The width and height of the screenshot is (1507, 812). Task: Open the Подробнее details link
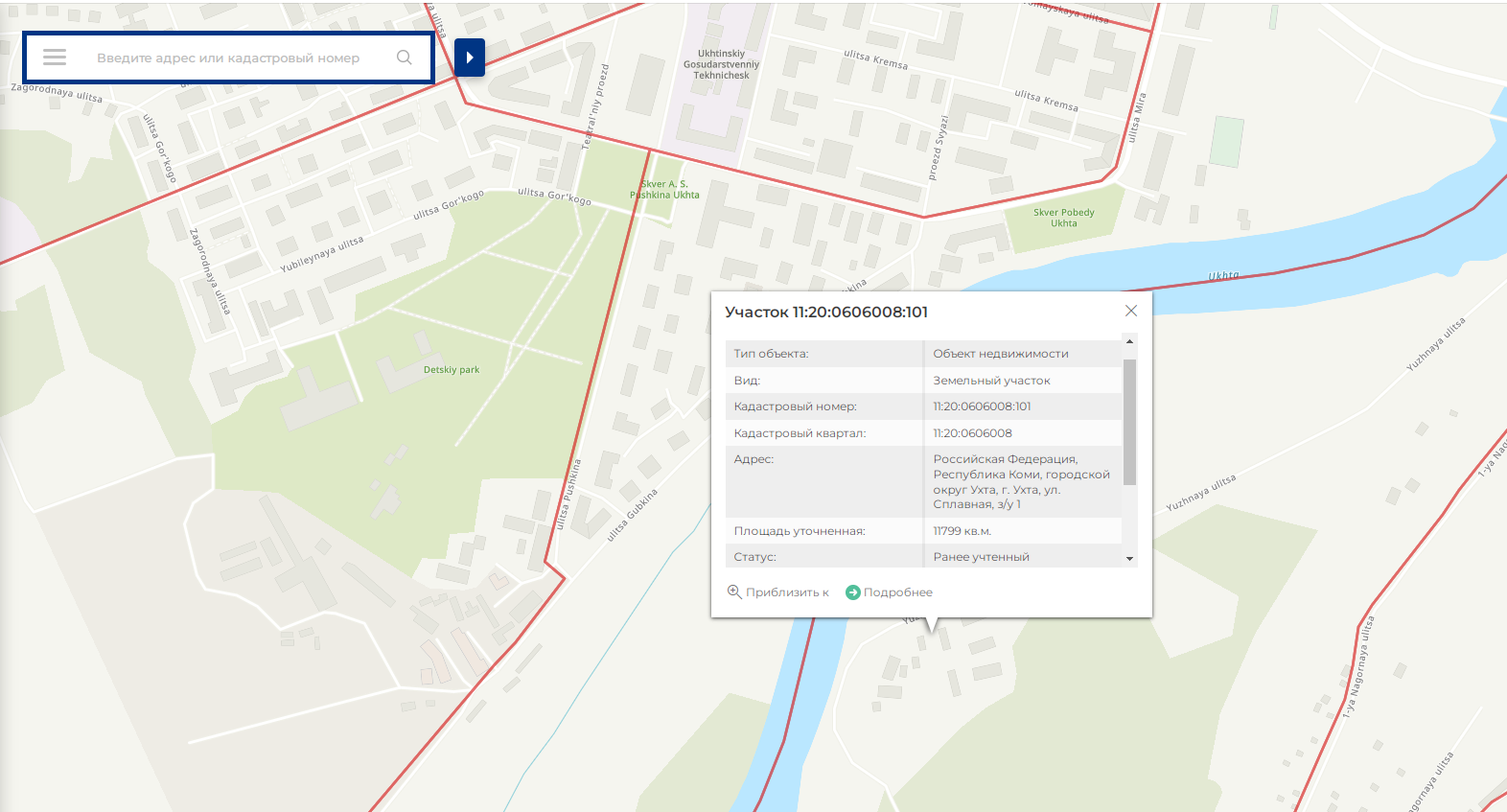898,592
